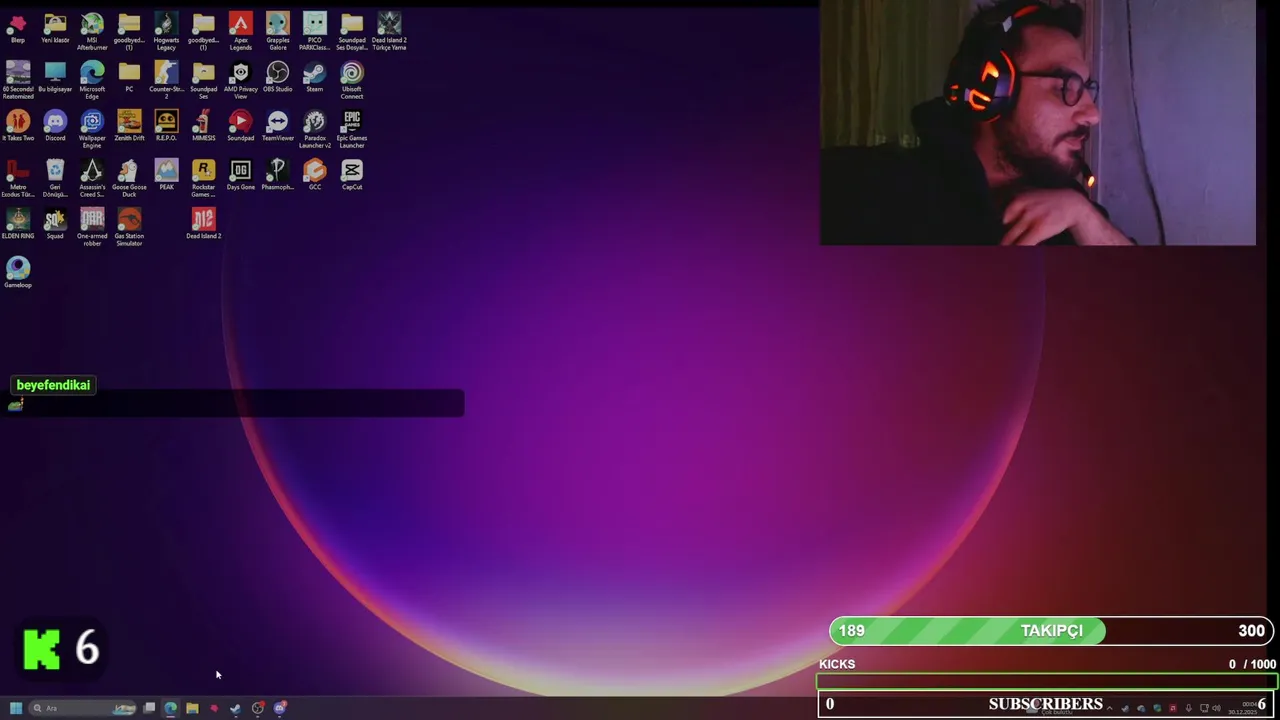This screenshot has height=720, width=1280.
Task: Launch Ubisoft Connect shortcut
Action: pos(352,80)
